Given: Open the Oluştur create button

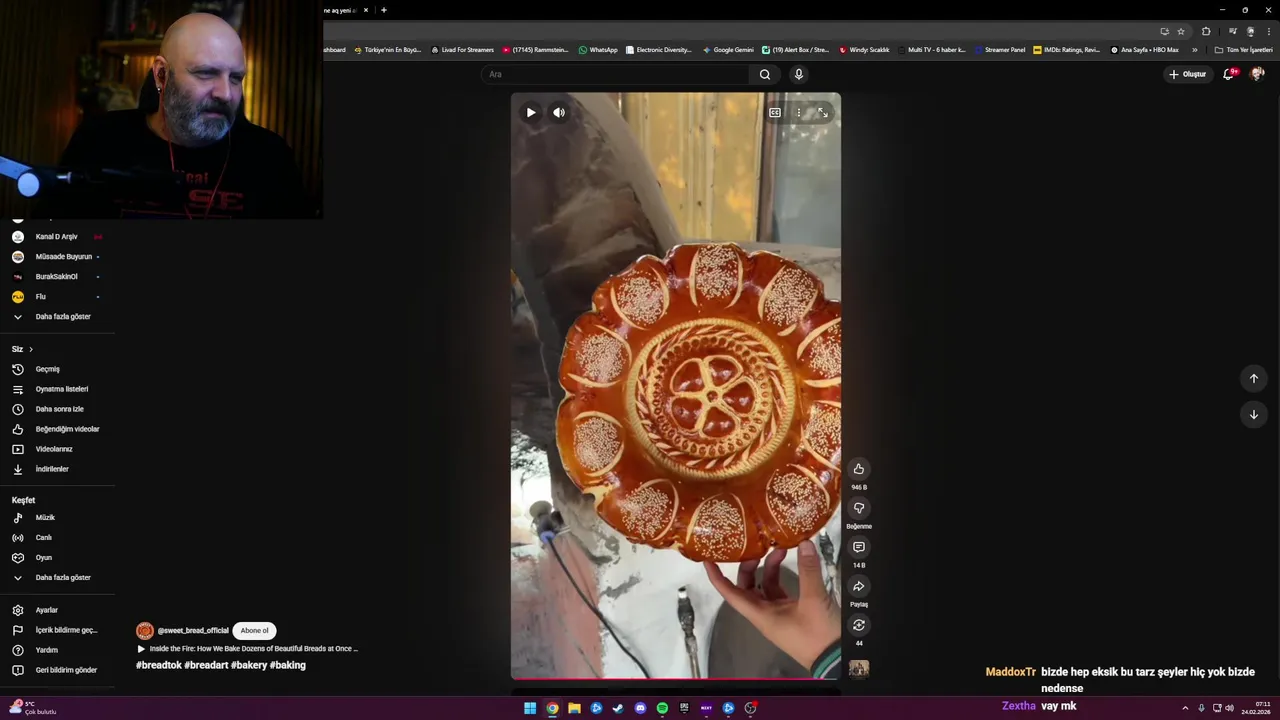Looking at the screenshot, I should (1188, 74).
